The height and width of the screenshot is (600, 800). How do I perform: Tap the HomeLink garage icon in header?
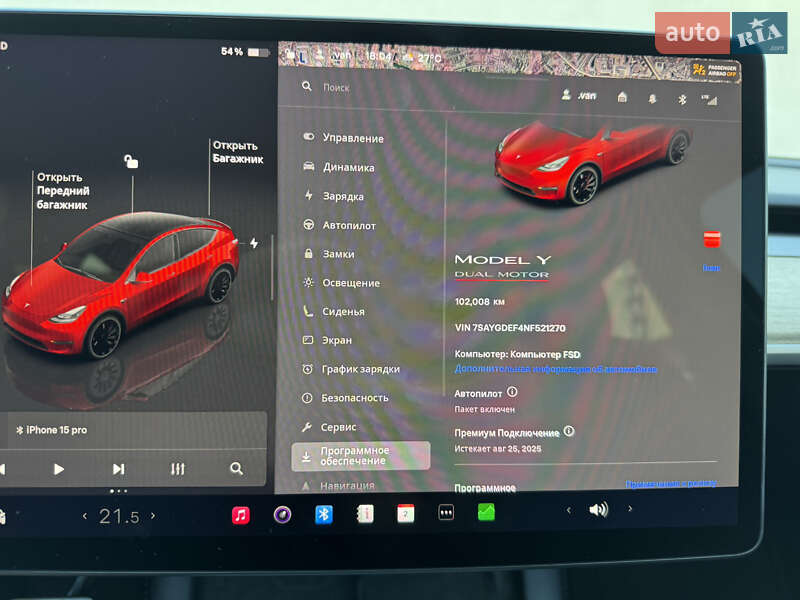tap(622, 97)
